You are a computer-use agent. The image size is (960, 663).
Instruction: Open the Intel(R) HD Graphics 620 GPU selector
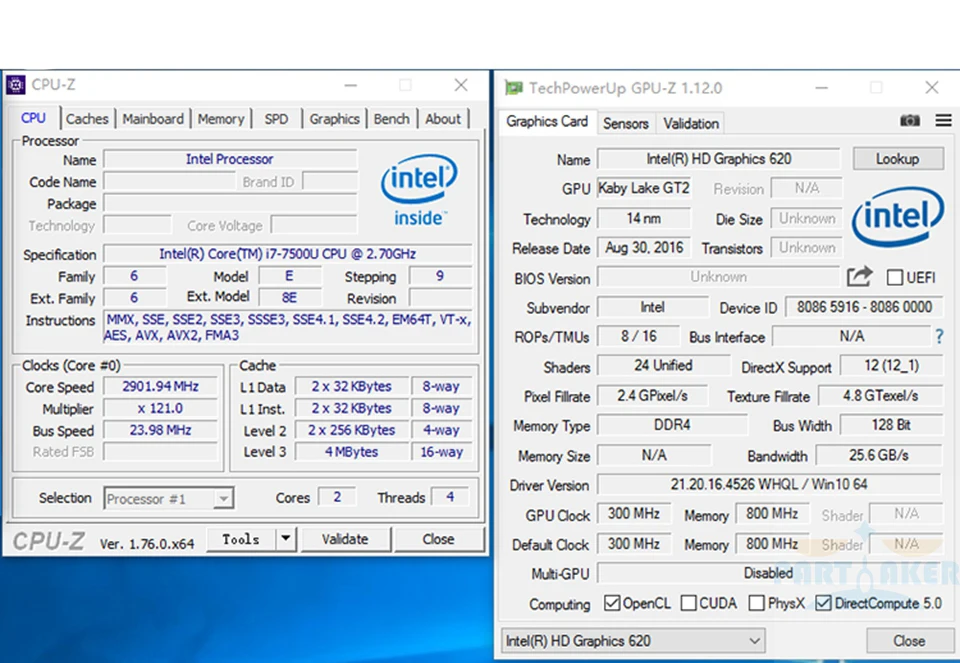tap(632, 641)
